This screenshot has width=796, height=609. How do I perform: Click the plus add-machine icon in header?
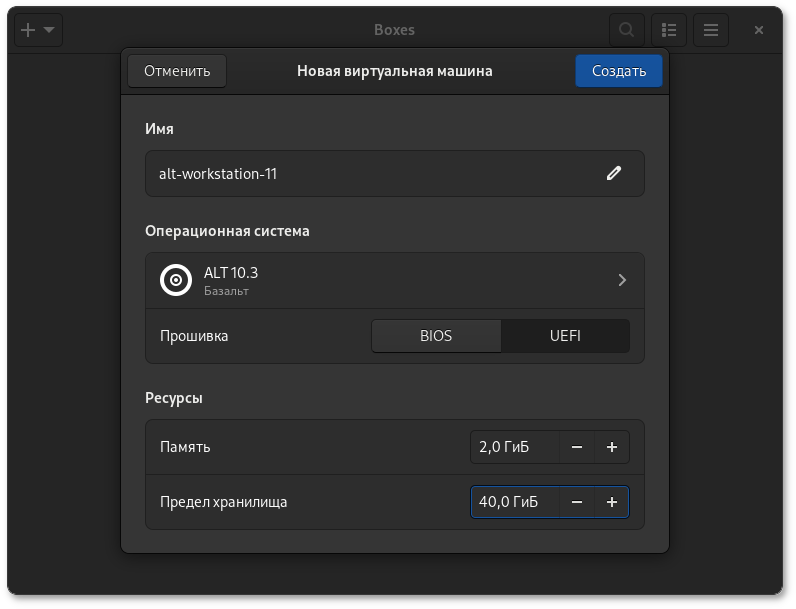tap(28, 30)
